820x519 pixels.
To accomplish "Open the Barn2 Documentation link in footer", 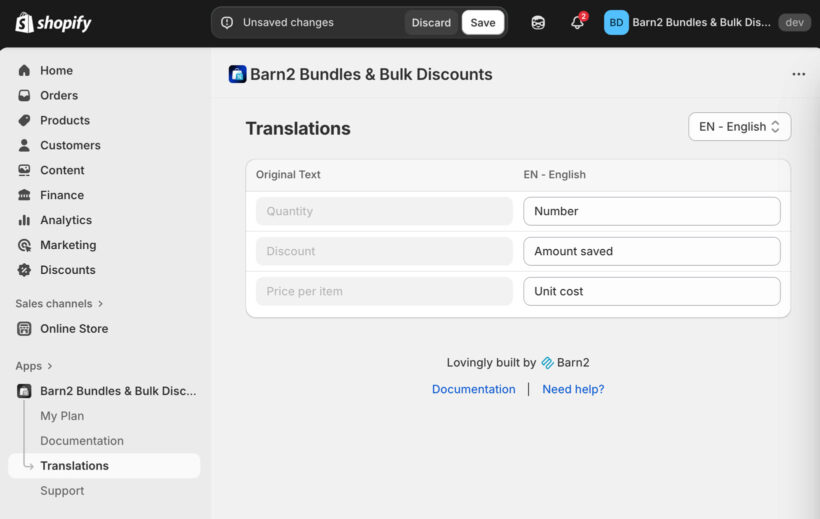I will pyautogui.click(x=473, y=389).
